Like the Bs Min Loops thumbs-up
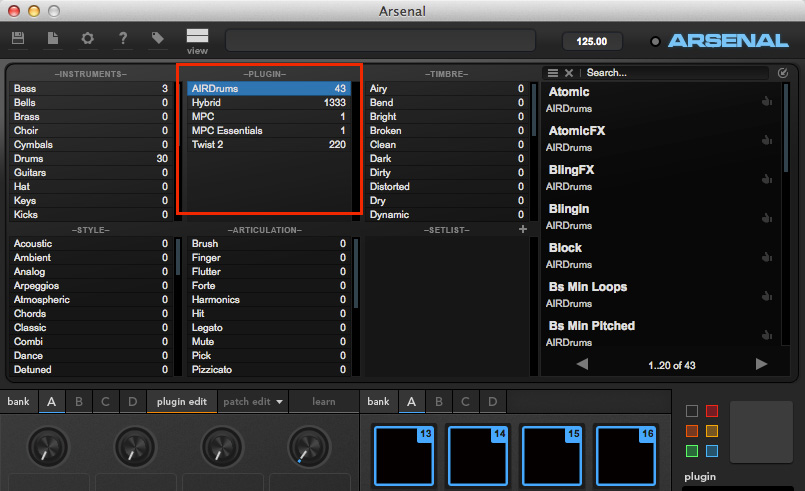Image resolution: width=805 pixels, height=491 pixels. 767,296
